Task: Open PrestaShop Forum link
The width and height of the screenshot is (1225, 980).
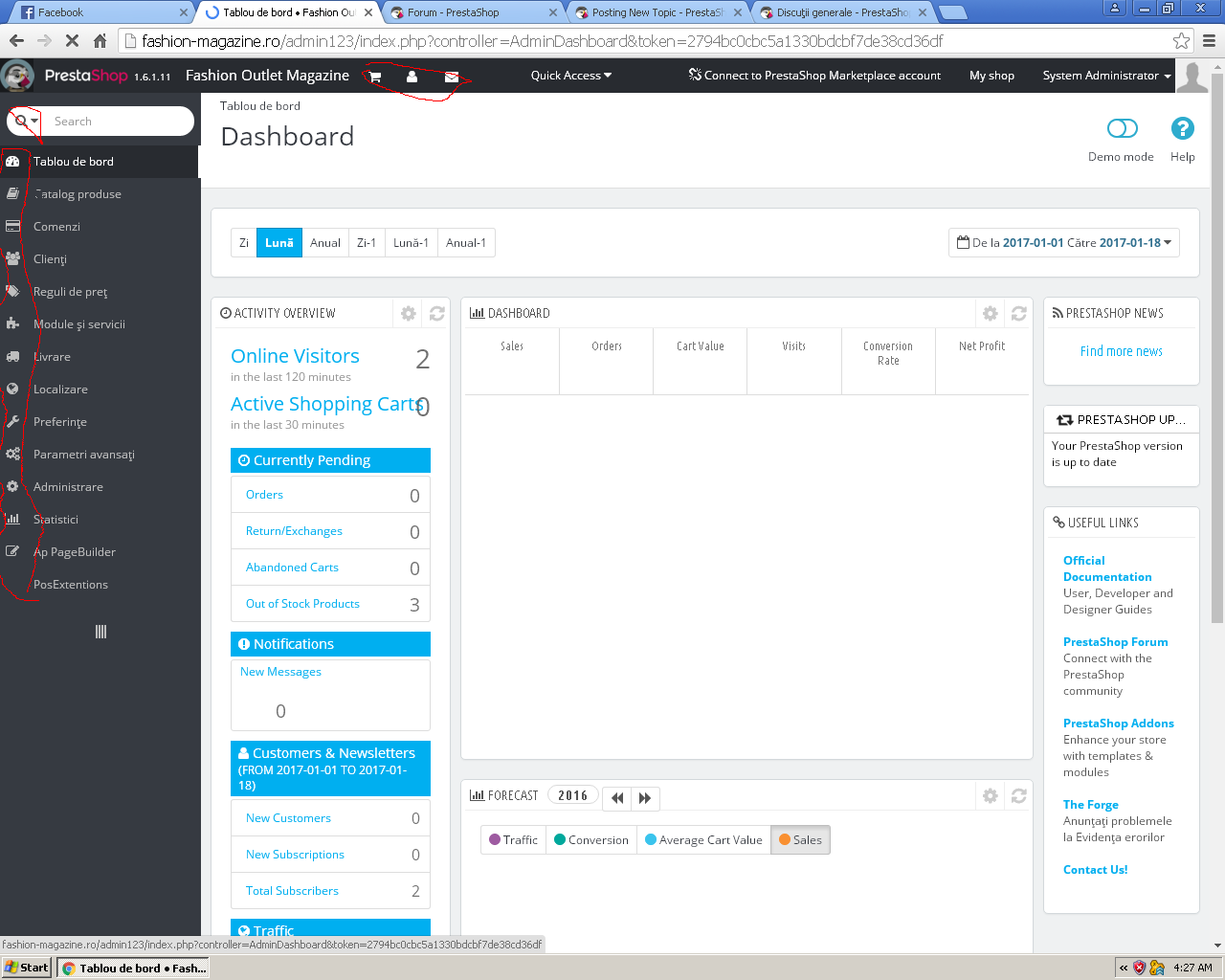Action: point(1116,642)
